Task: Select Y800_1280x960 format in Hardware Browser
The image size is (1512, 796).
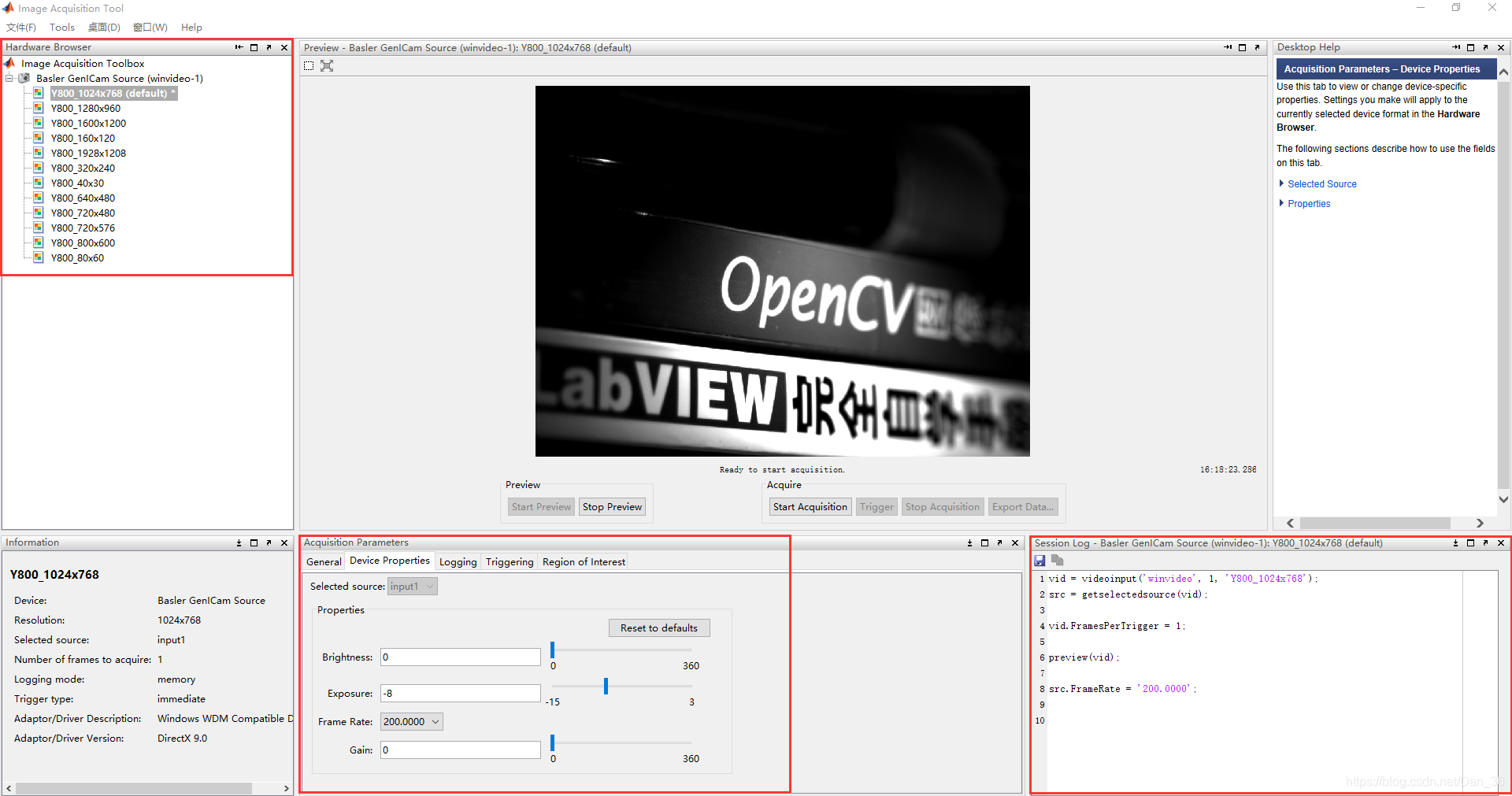Action: 86,108
